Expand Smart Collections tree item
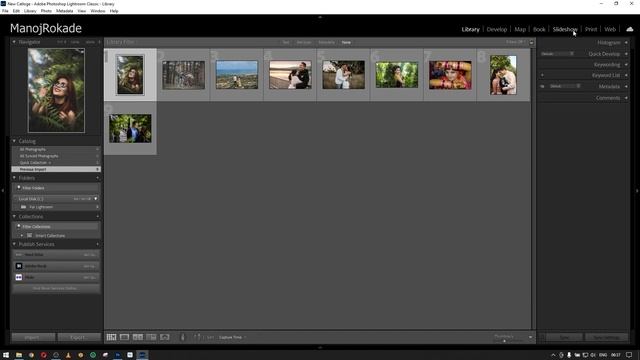 coord(22,236)
